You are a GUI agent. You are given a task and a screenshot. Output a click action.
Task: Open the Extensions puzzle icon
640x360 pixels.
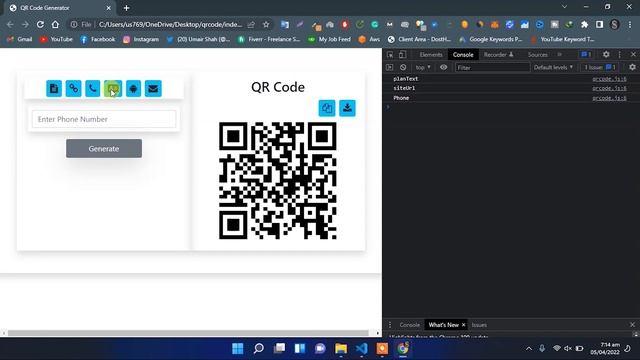point(584,24)
